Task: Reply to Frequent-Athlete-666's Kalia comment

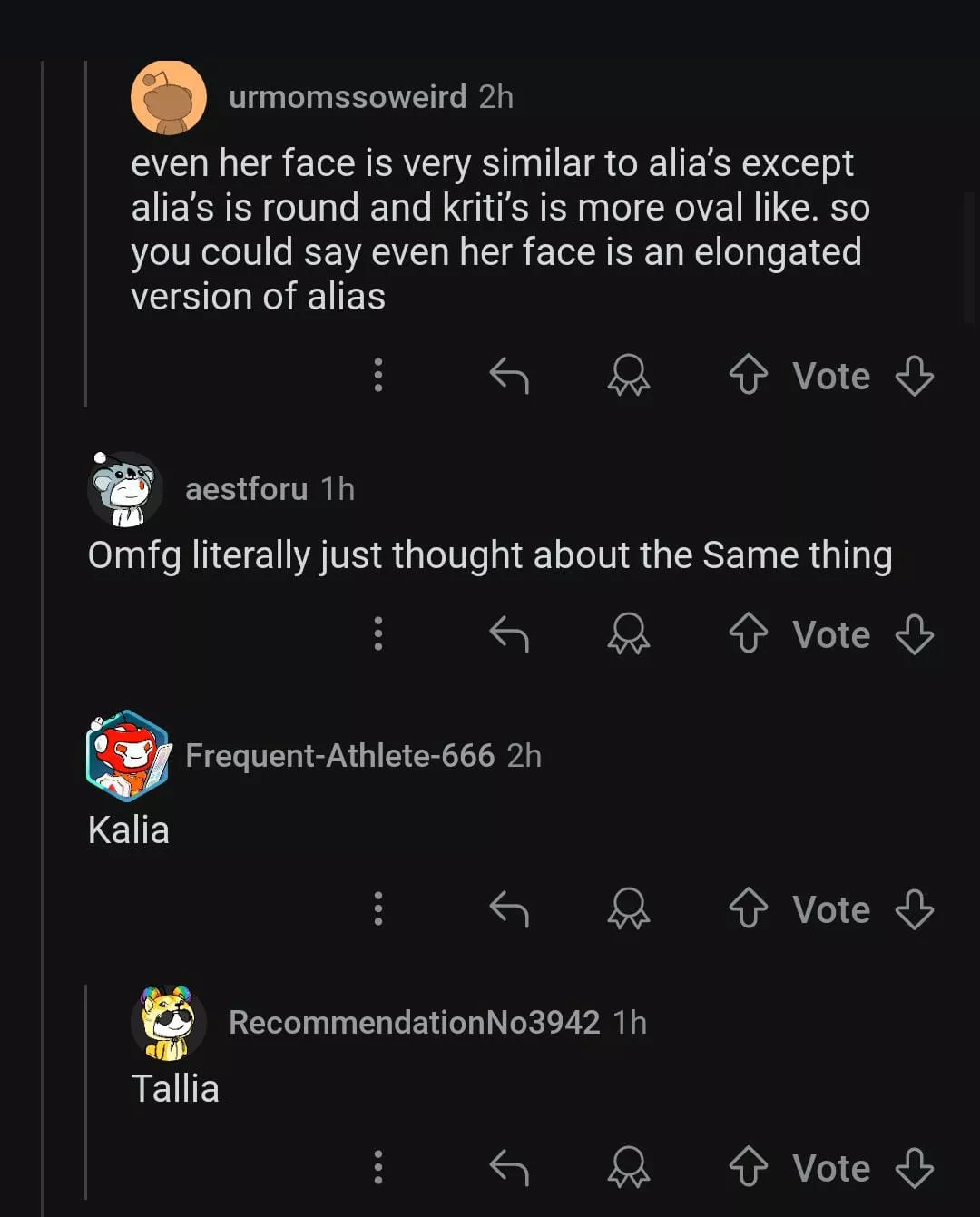Action: pos(509,908)
